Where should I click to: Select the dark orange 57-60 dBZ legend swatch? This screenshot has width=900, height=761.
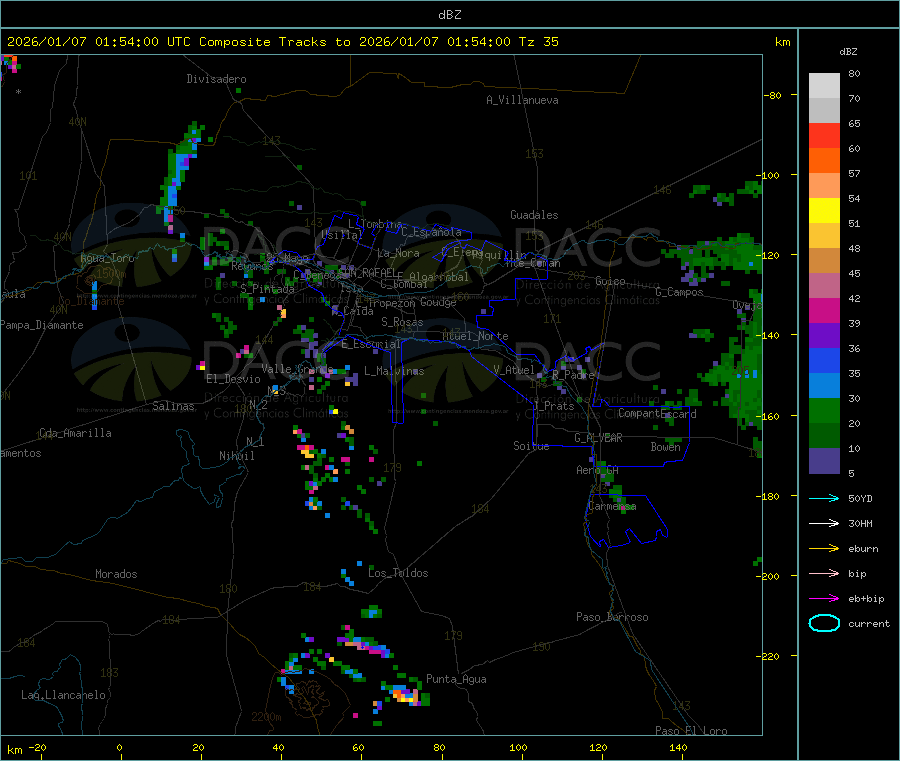tap(824, 161)
